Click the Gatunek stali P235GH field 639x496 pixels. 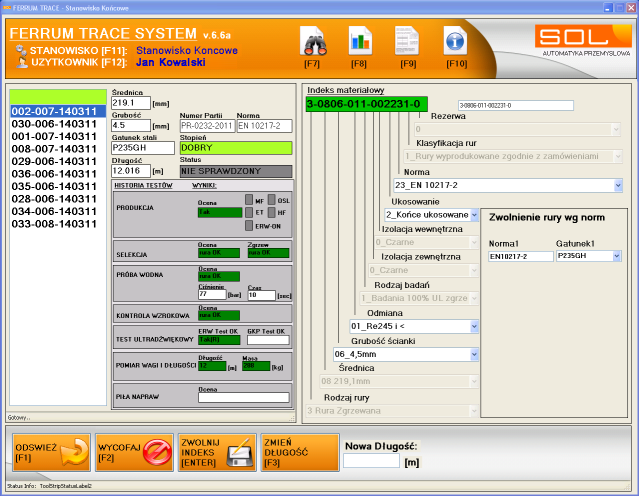(x=143, y=148)
